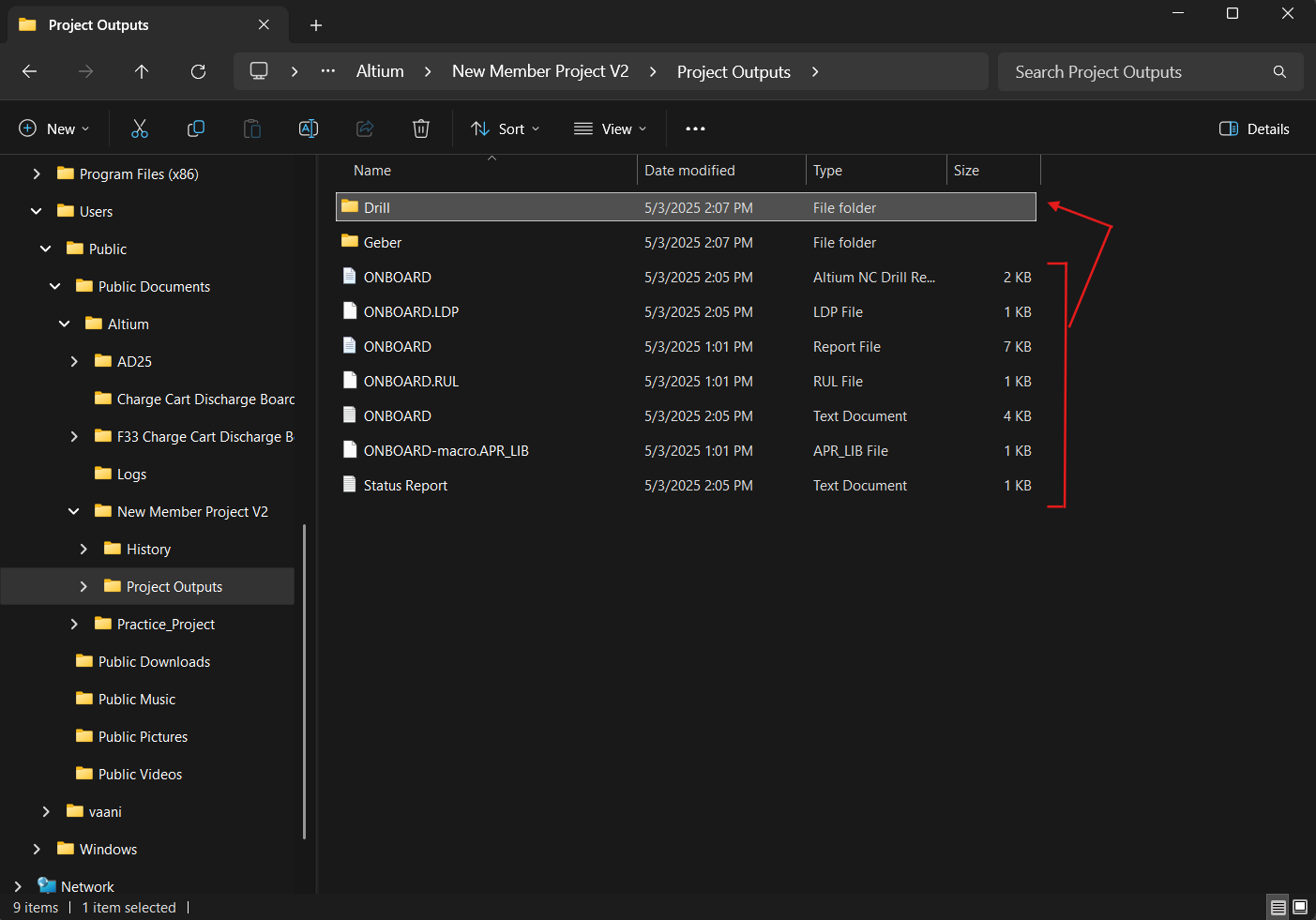This screenshot has width=1316, height=920.
Task: Click the Project Outputs breadcrumb segment
Action: pos(734,72)
